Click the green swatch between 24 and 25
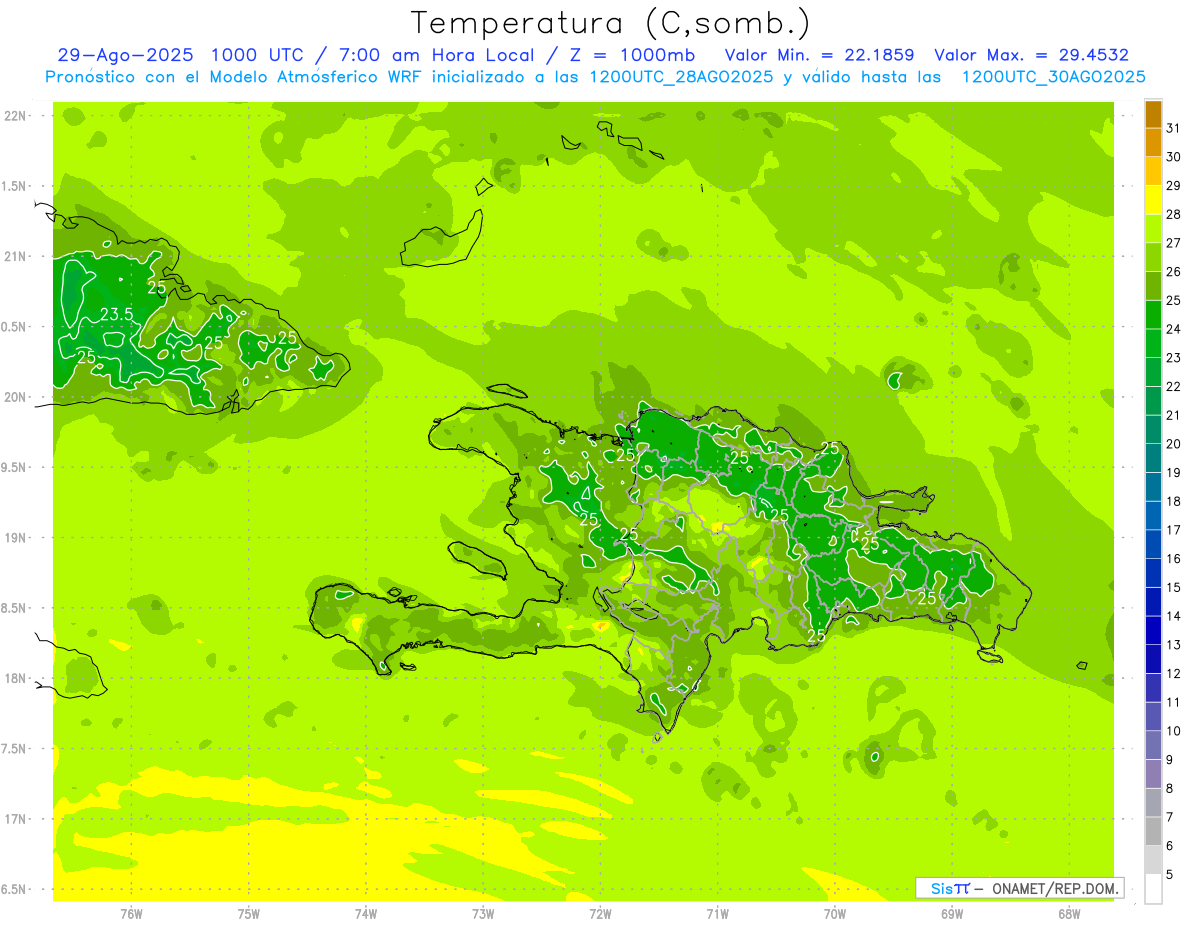 click(x=1153, y=315)
